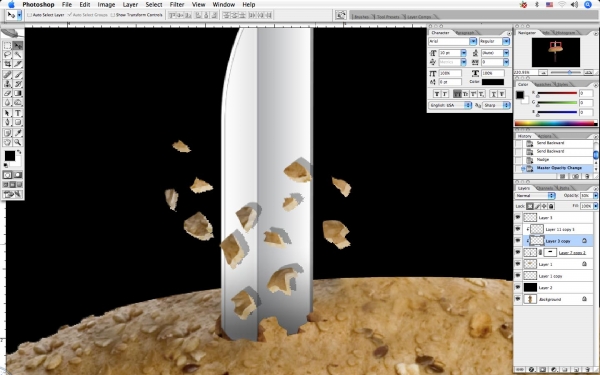The height and width of the screenshot is (375, 600).
Task: Open Normal blend mode dropdown
Action: pyautogui.click(x=535, y=196)
